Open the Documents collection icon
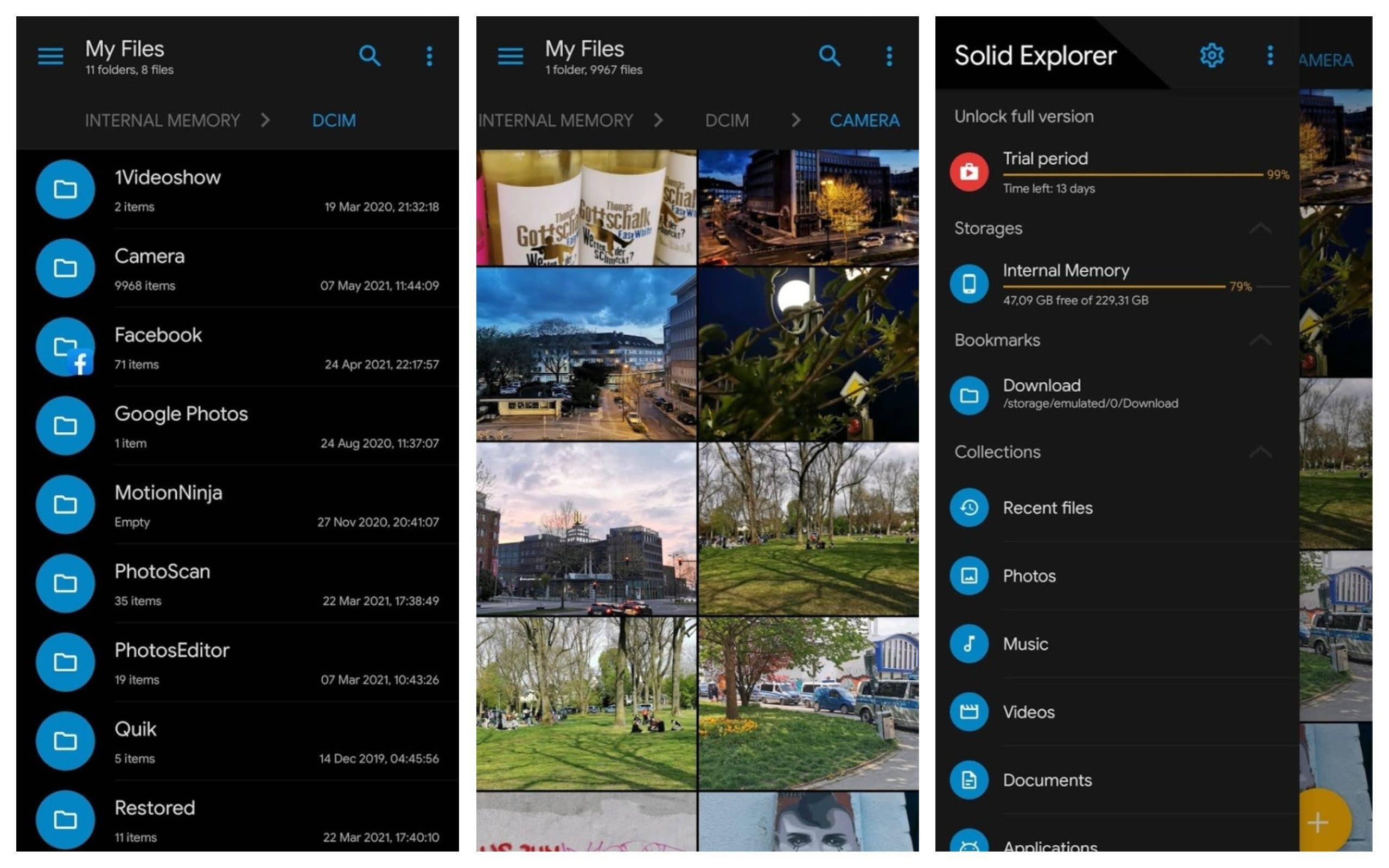The image size is (1389, 868). point(969,780)
